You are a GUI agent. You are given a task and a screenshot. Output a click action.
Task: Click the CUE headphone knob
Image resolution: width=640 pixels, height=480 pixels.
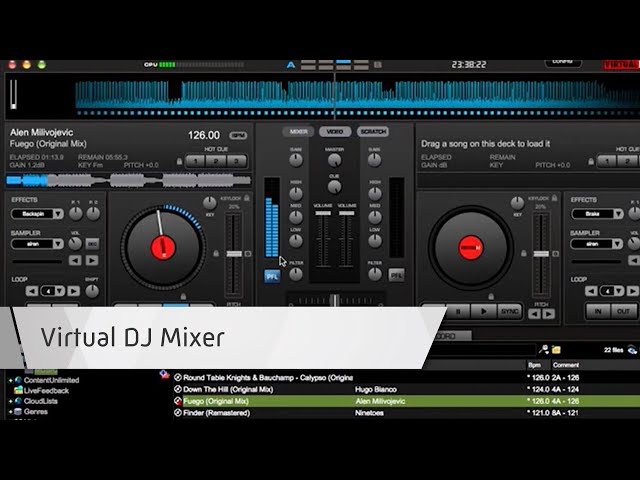point(334,187)
